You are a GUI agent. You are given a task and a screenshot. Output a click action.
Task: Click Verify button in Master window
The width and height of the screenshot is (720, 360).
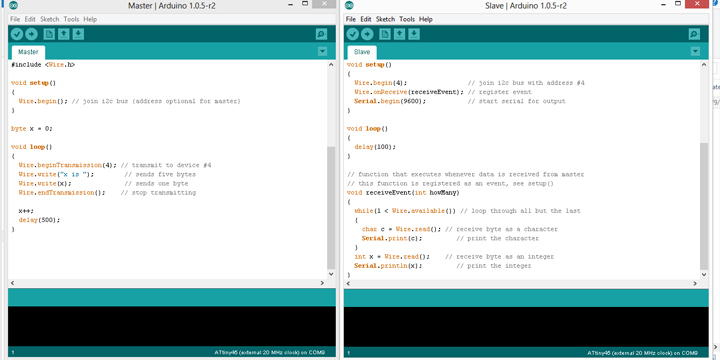pos(17,34)
